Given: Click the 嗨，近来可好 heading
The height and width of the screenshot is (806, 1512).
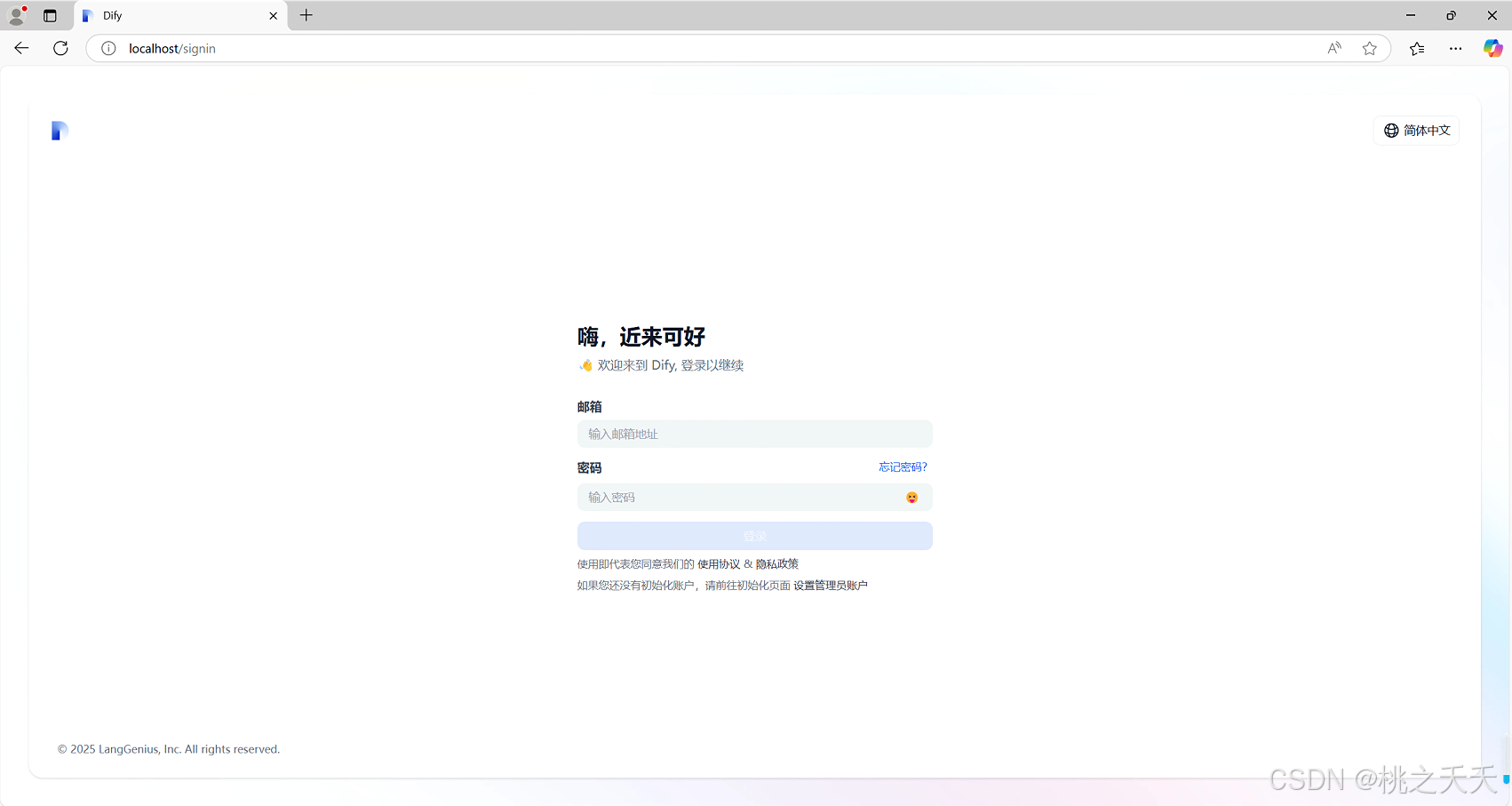Looking at the screenshot, I should [x=641, y=337].
